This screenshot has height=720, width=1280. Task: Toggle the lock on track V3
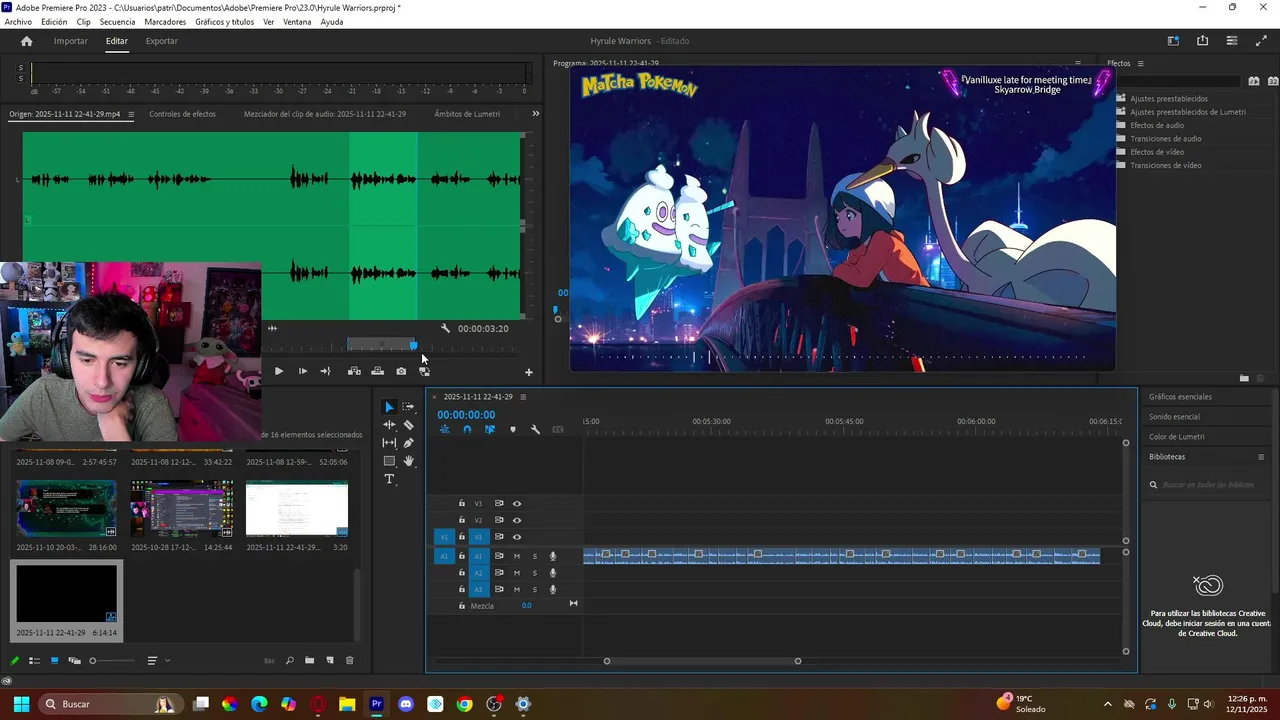point(461,503)
